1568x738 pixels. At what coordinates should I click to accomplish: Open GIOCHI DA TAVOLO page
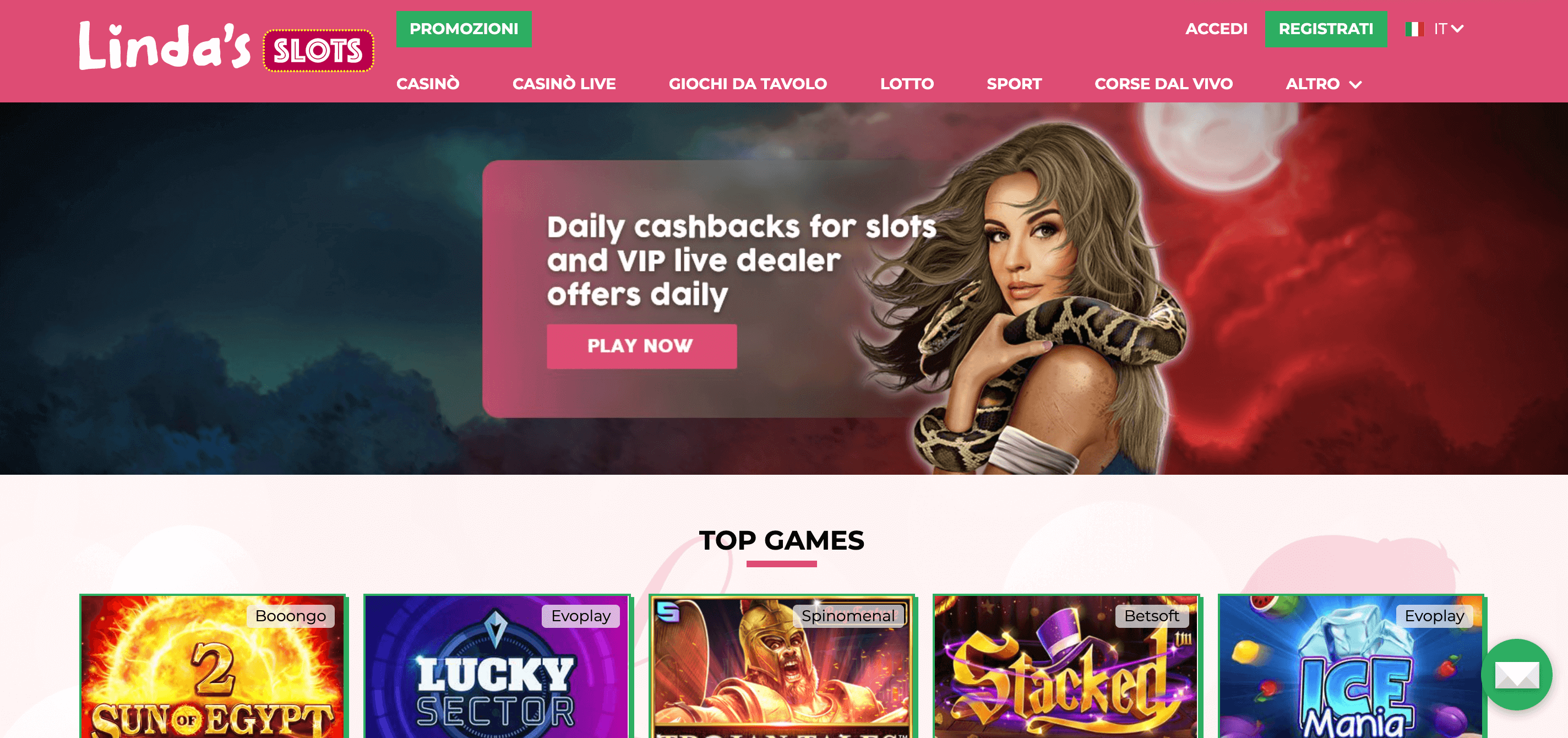click(748, 84)
